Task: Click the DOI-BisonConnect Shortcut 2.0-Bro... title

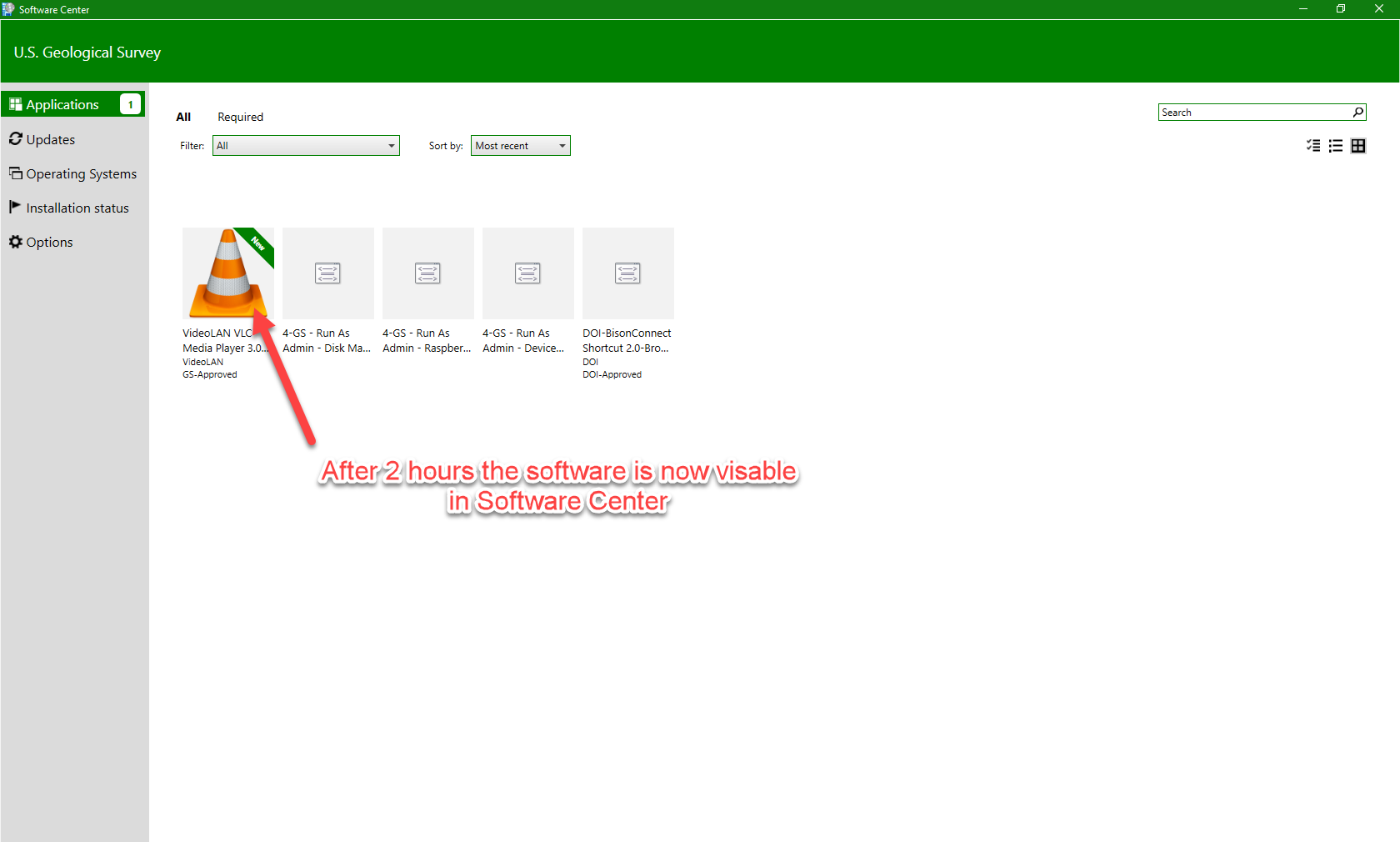Action: pos(627,340)
